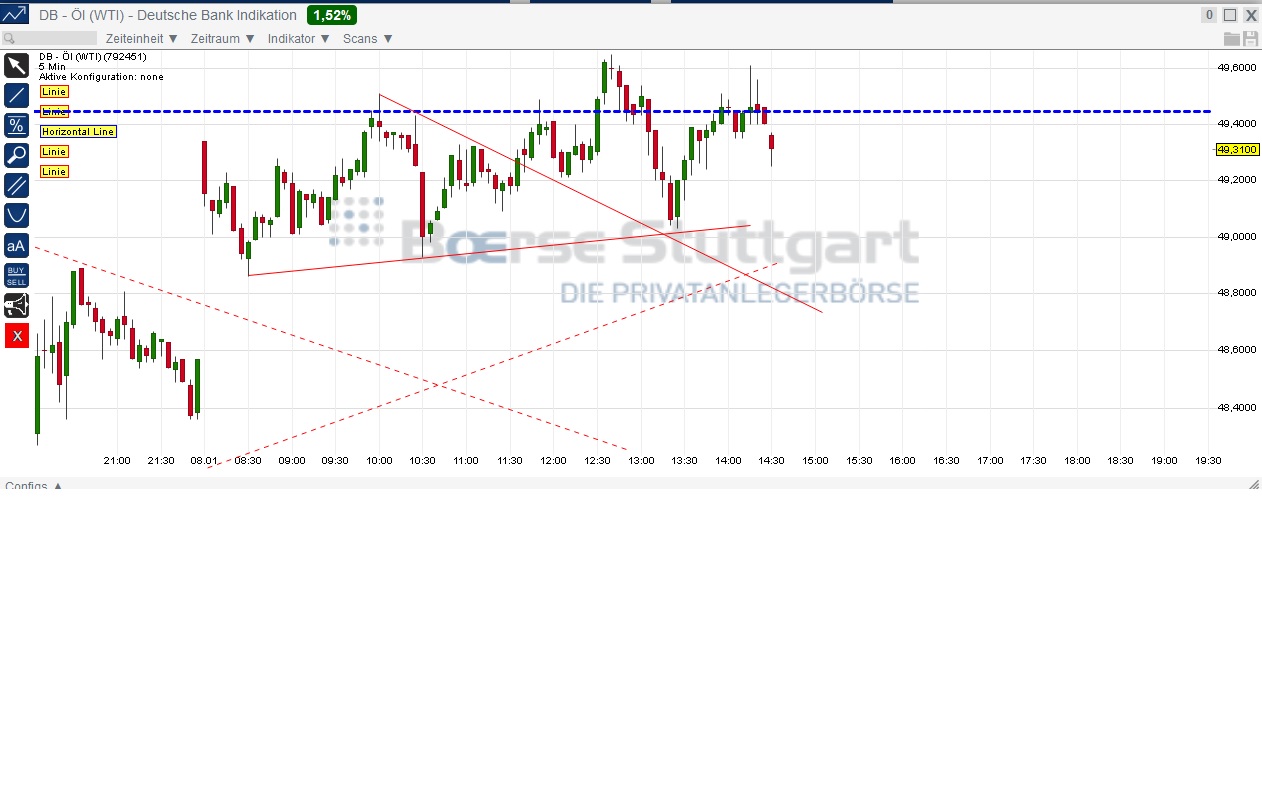The image size is (1262, 788).
Task: Click the megaphone alert tool
Action: [x=17, y=305]
